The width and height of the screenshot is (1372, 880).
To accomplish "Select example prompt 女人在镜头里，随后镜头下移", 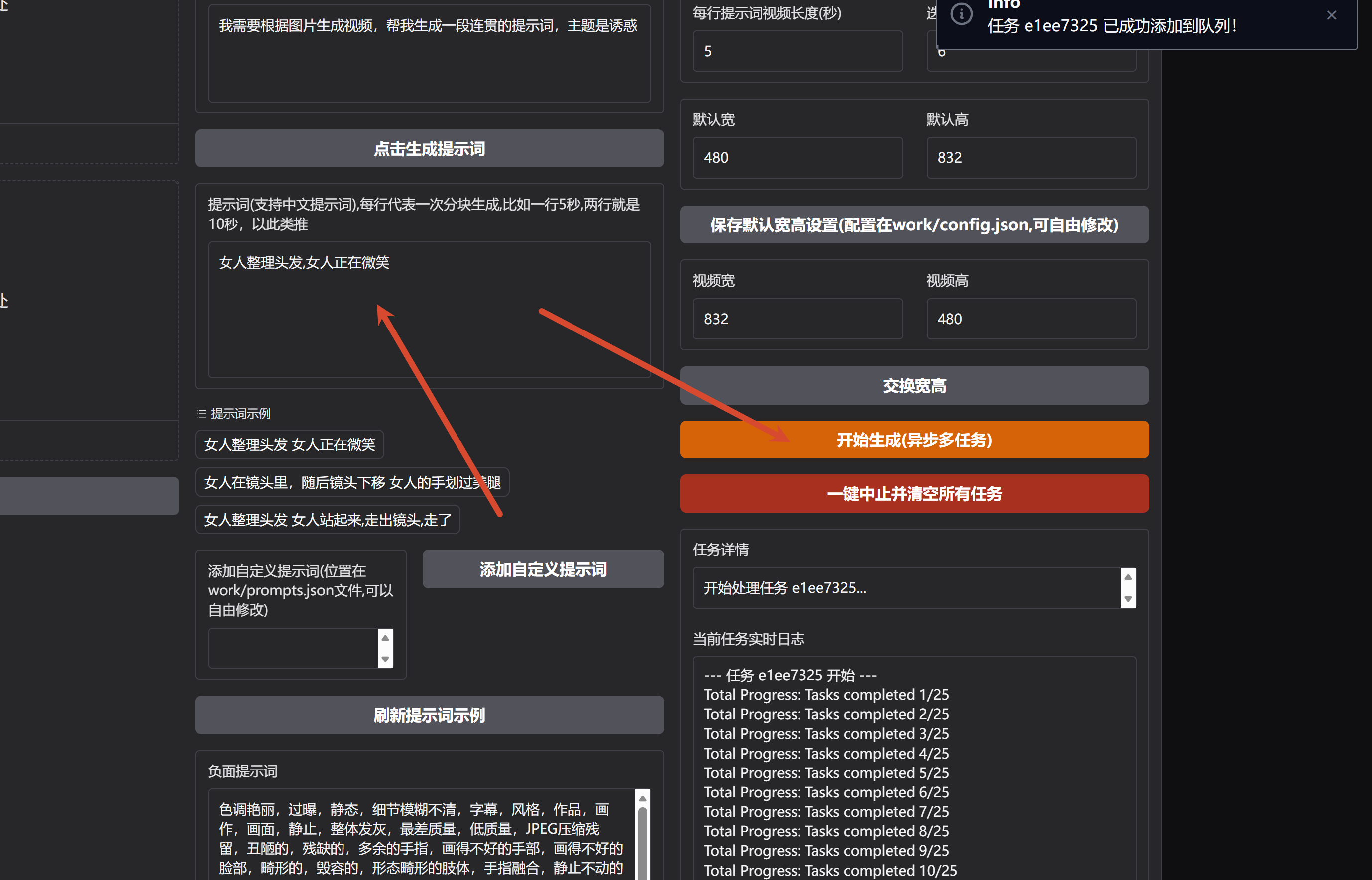I will tap(352, 482).
